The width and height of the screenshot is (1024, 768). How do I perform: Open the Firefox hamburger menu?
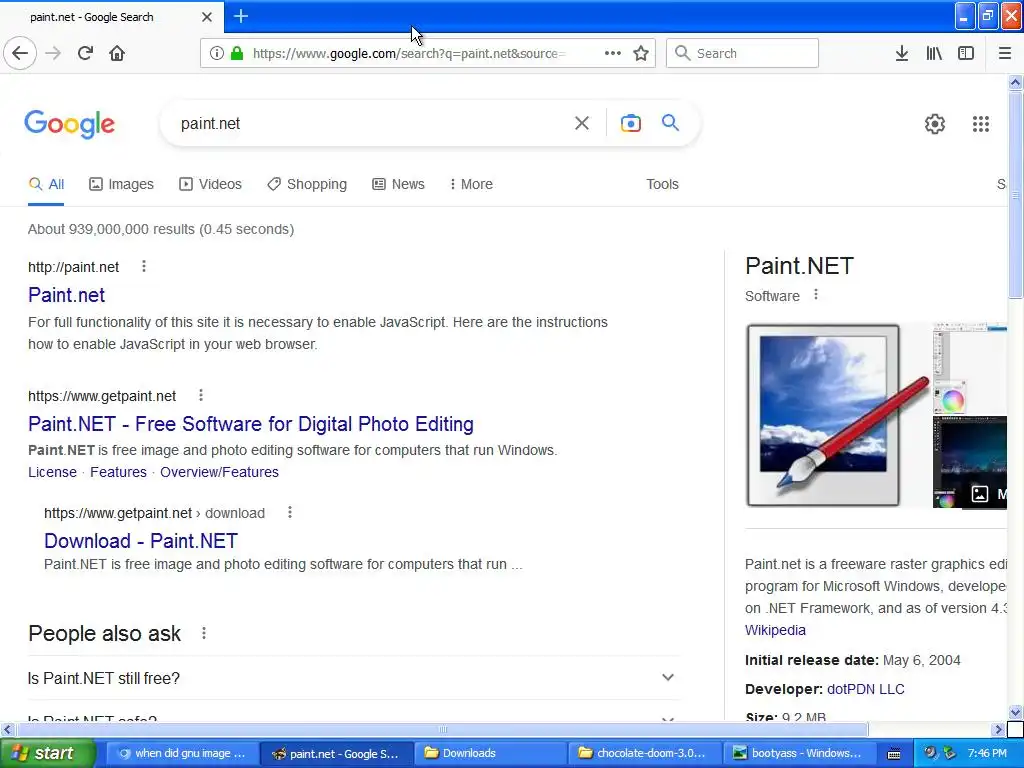(x=1004, y=54)
